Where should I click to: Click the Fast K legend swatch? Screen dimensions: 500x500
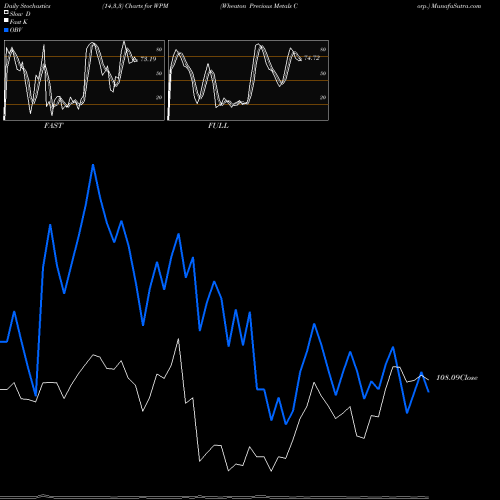pos(6,21)
